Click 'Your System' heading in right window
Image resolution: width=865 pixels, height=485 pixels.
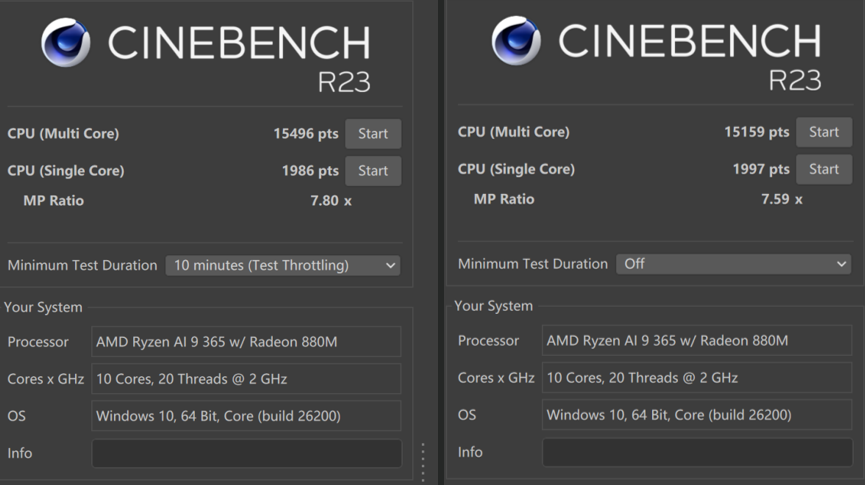(x=494, y=306)
